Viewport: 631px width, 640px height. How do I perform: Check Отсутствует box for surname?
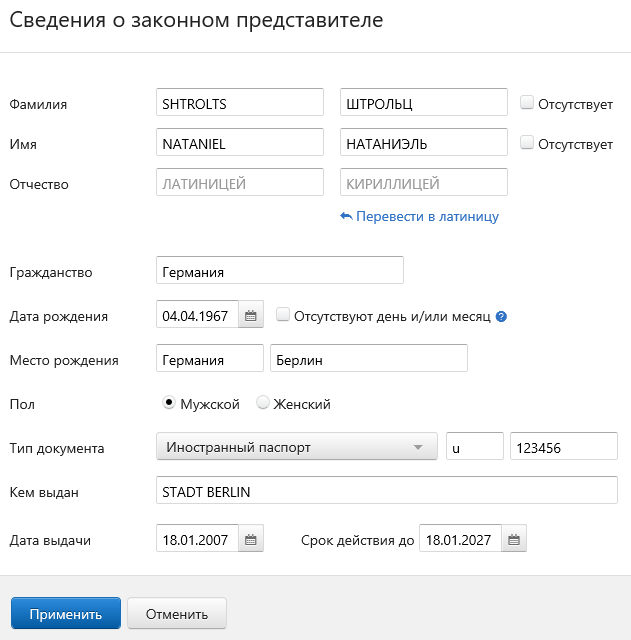[x=527, y=102]
